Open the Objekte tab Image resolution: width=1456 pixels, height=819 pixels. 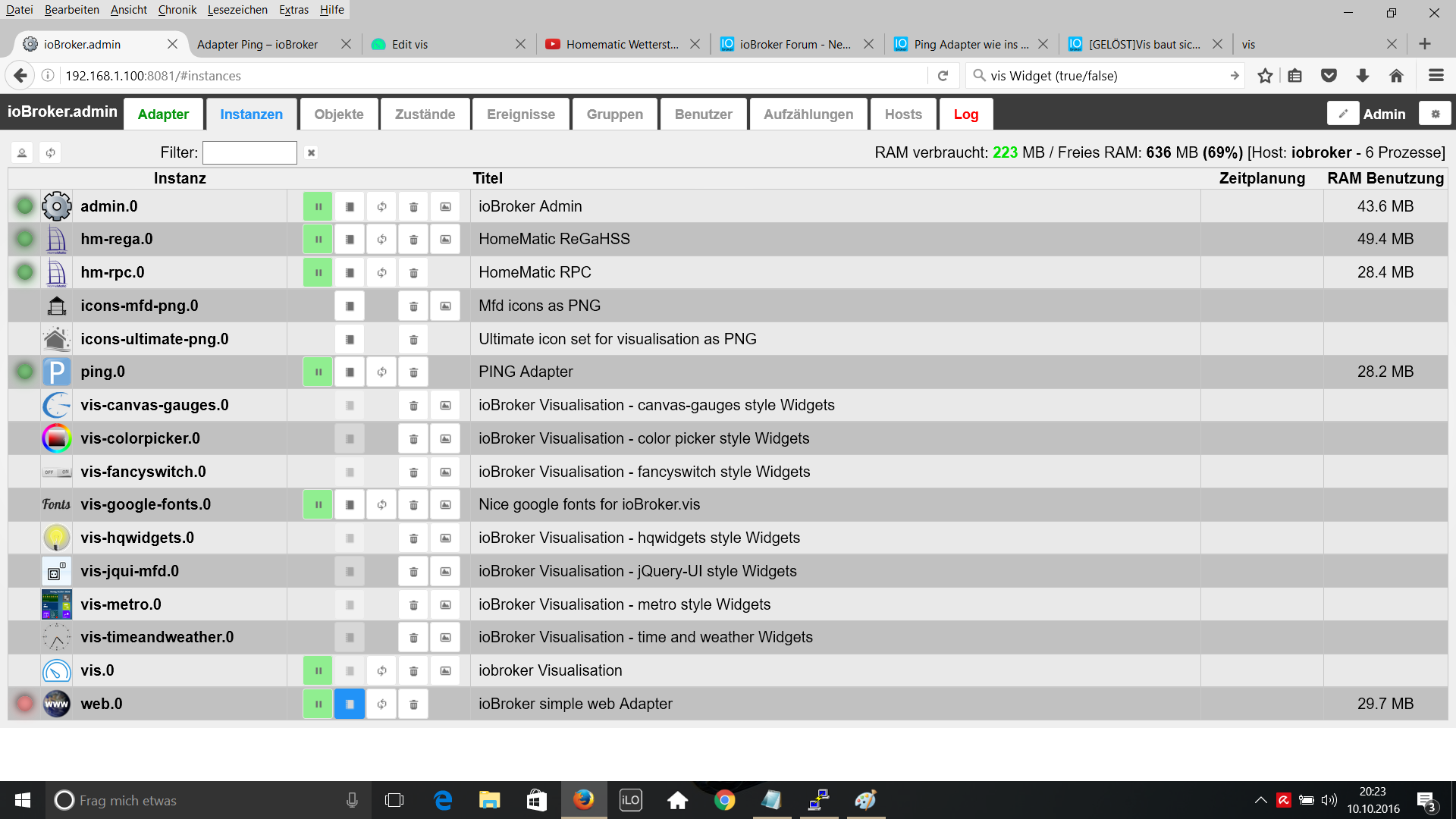click(x=339, y=115)
